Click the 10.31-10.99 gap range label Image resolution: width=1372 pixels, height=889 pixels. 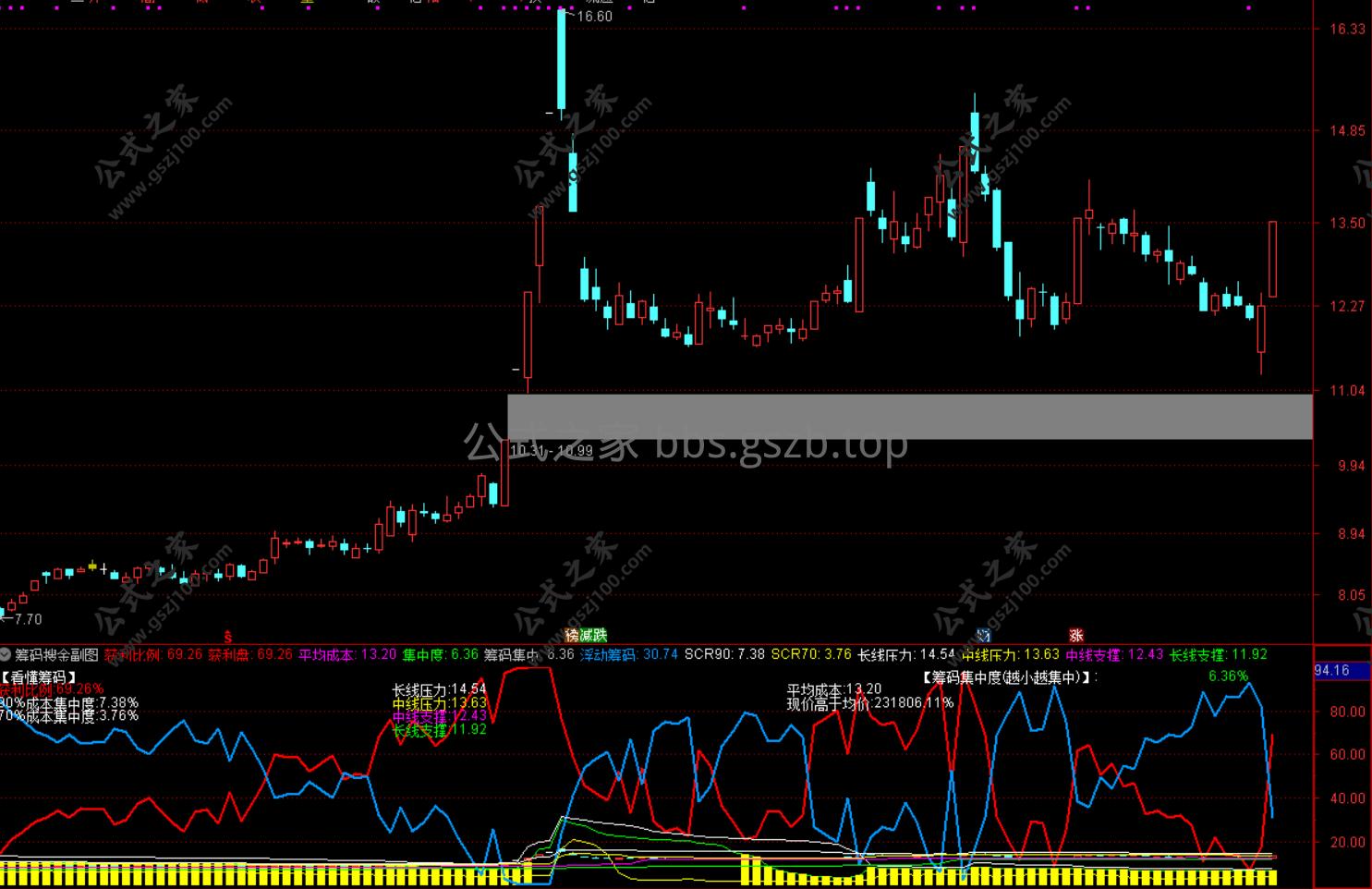click(552, 451)
